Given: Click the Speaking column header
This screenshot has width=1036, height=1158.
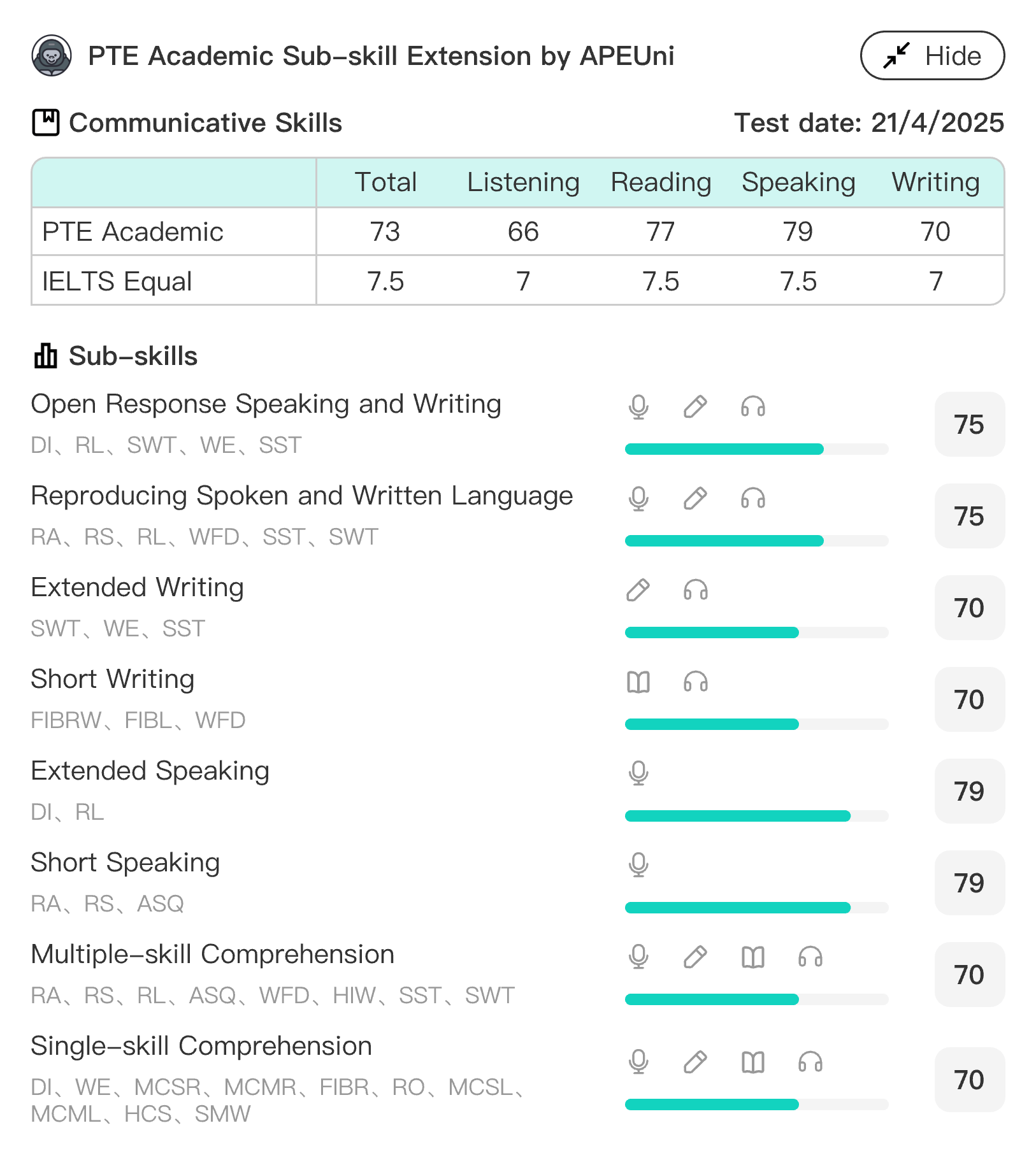Looking at the screenshot, I should (x=798, y=183).
